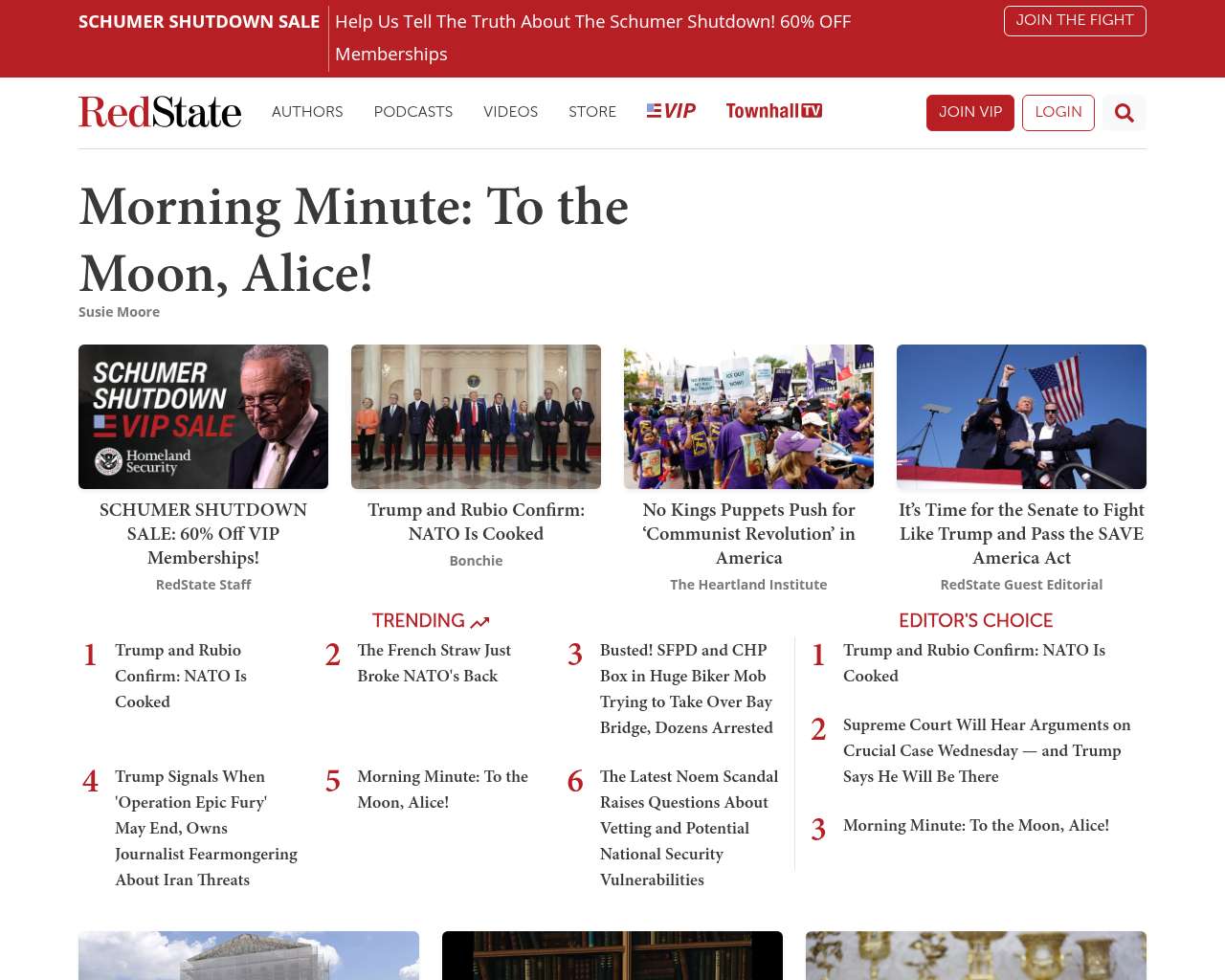
Task: Open the Schumer Shutdown VIP Sale thumbnail
Action: (x=203, y=416)
